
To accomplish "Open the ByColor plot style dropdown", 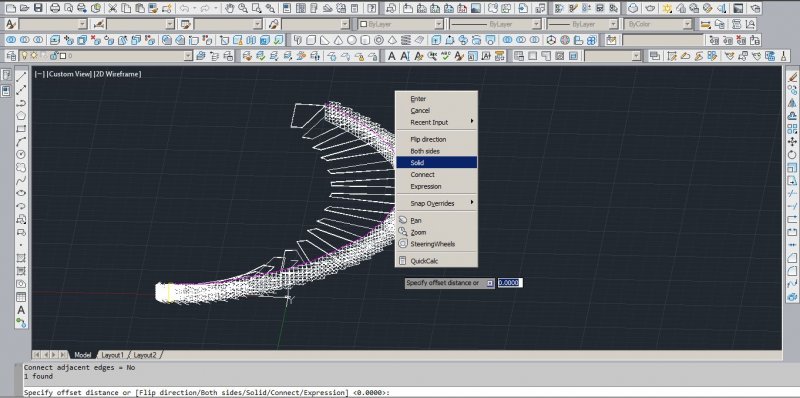I will point(687,24).
